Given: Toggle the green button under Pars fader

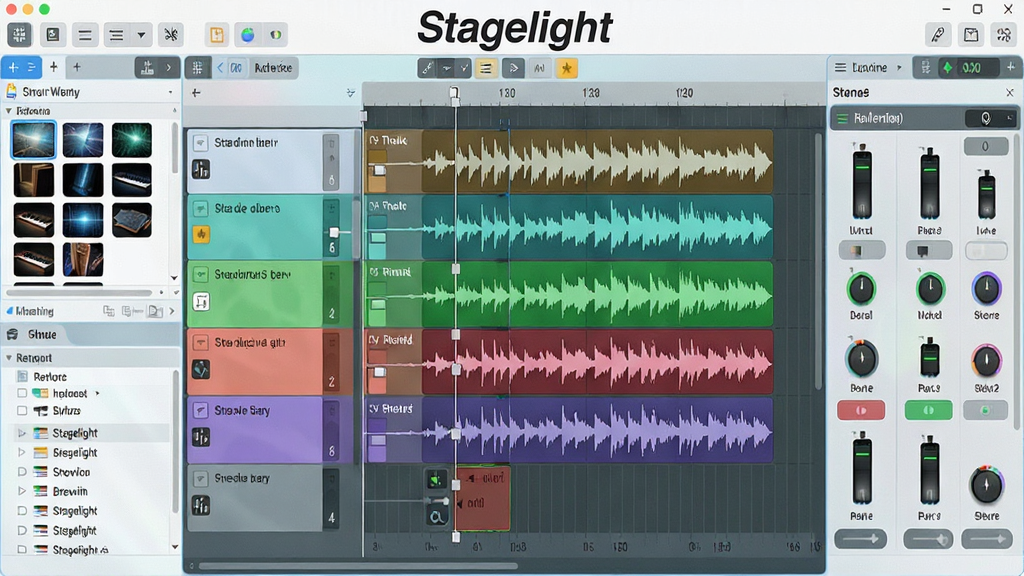Looking at the screenshot, I should click(x=928, y=410).
